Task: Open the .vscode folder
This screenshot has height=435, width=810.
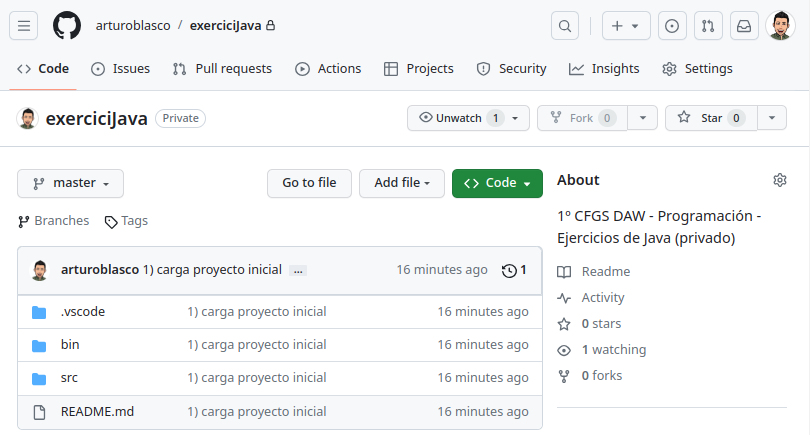Action: point(83,312)
